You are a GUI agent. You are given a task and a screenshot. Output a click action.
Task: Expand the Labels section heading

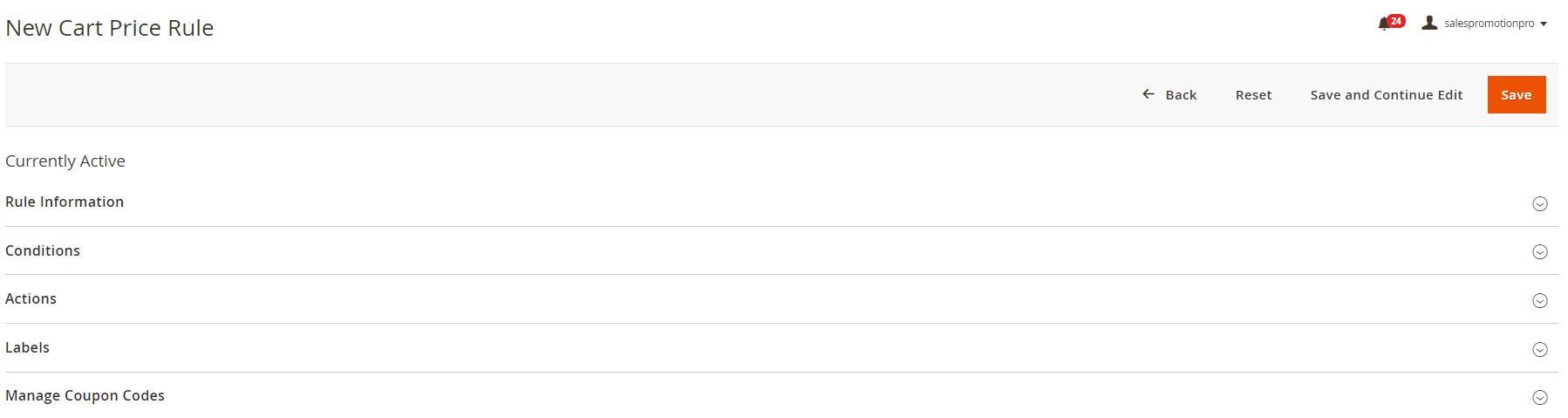tap(27, 347)
